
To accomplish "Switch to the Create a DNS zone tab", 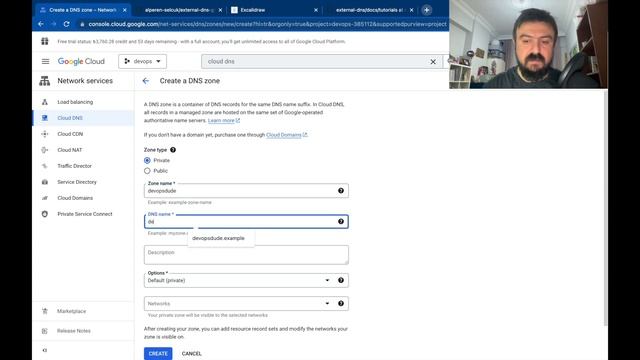I will click(82, 10).
